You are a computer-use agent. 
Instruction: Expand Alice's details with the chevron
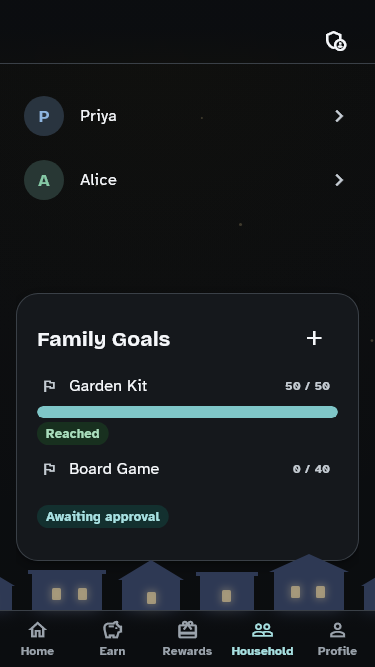339,180
